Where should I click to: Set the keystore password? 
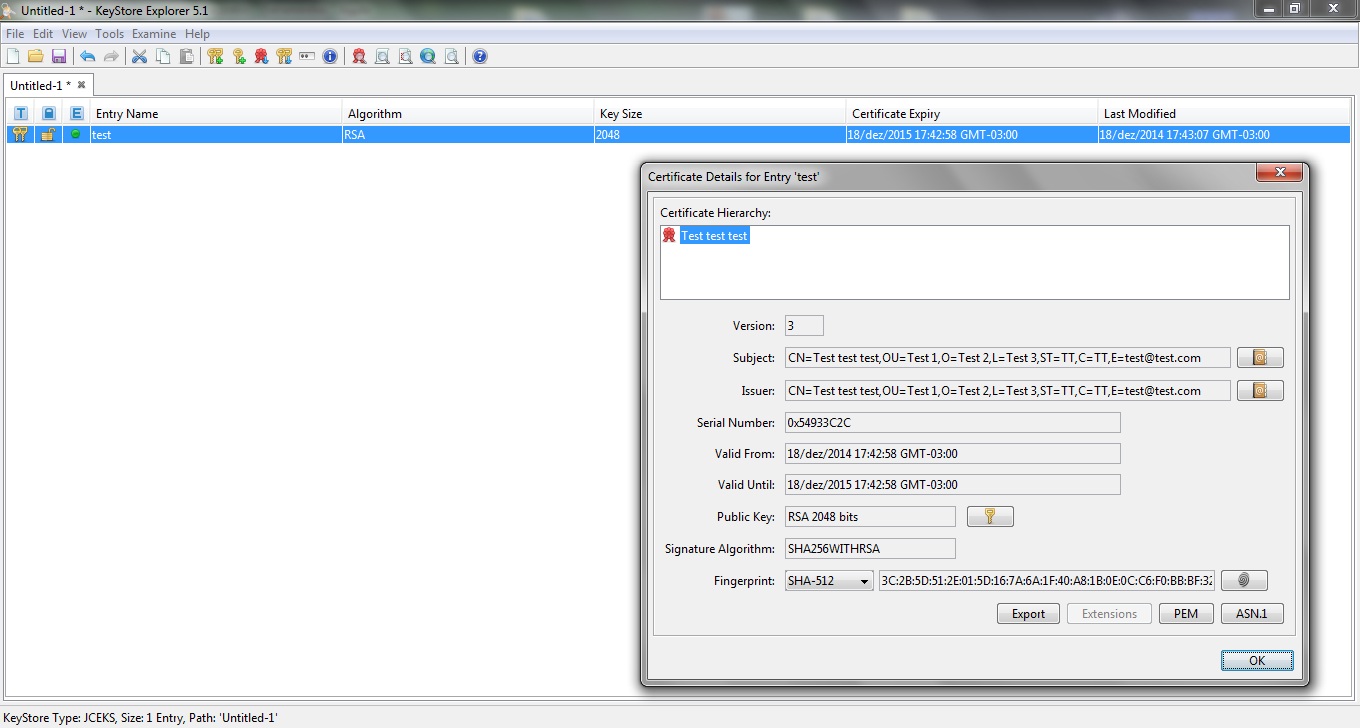tap(307, 56)
